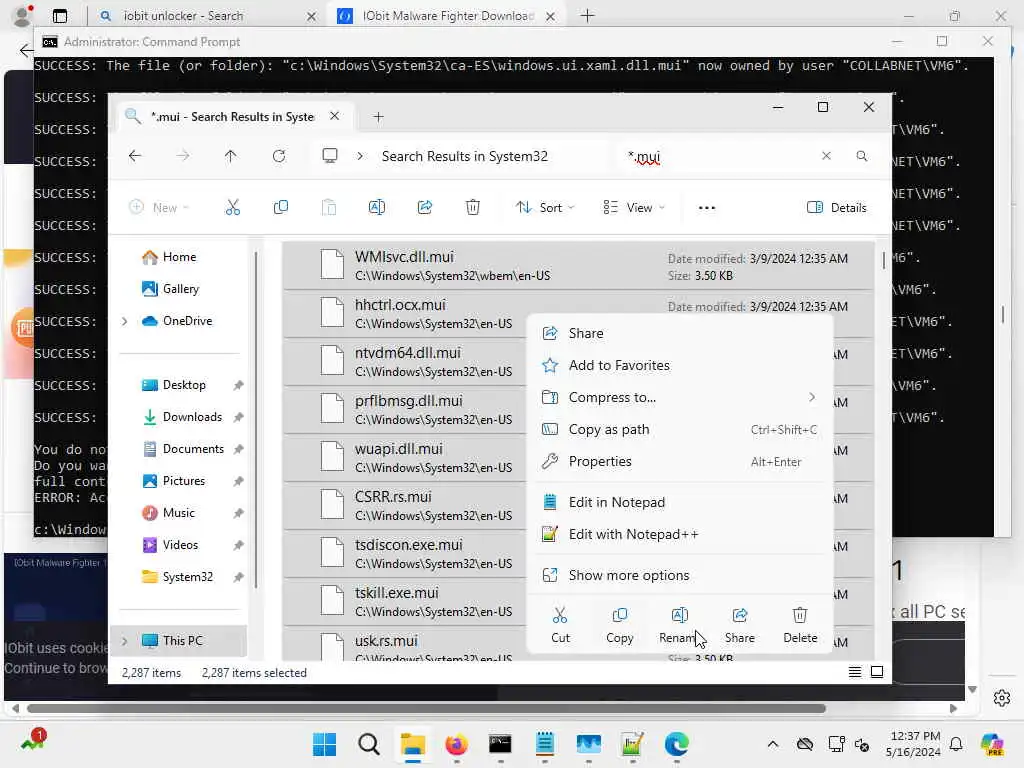Select Share in context menu bottom row

click(739, 625)
